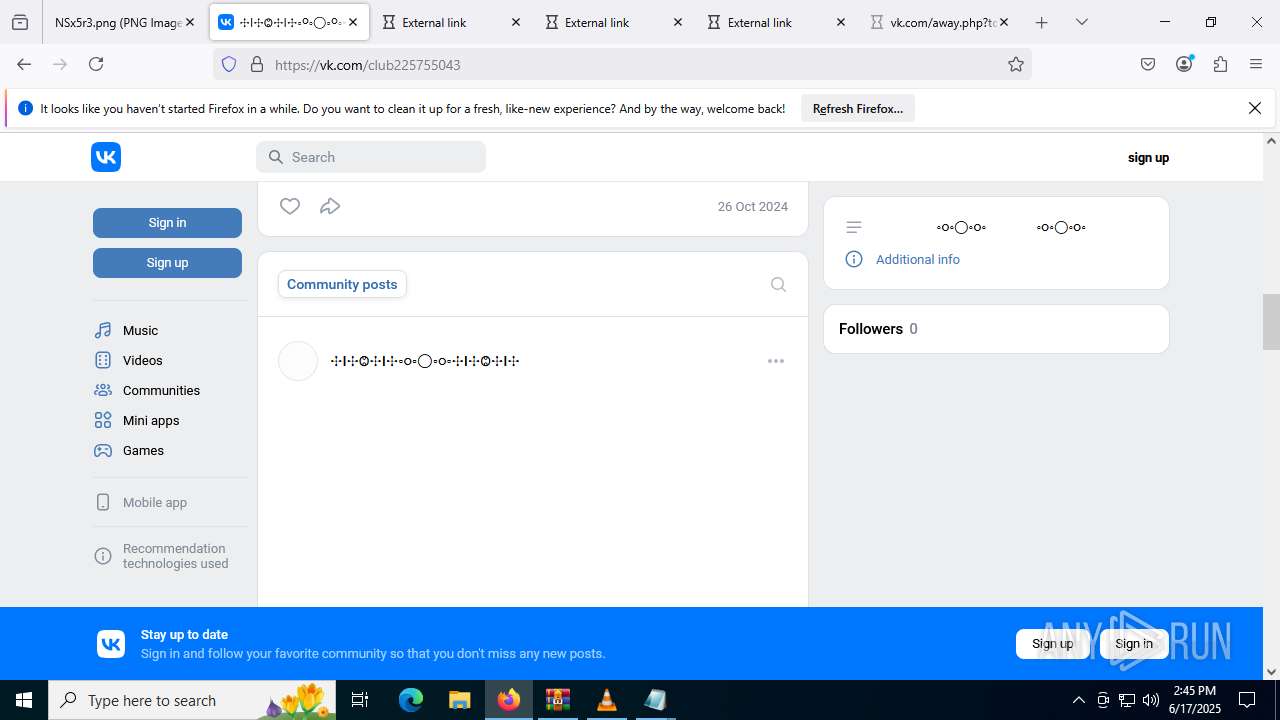Open Task View on the taskbar
Image resolution: width=1280 pixels, height=720 pixels.
[x=360, y=700]
